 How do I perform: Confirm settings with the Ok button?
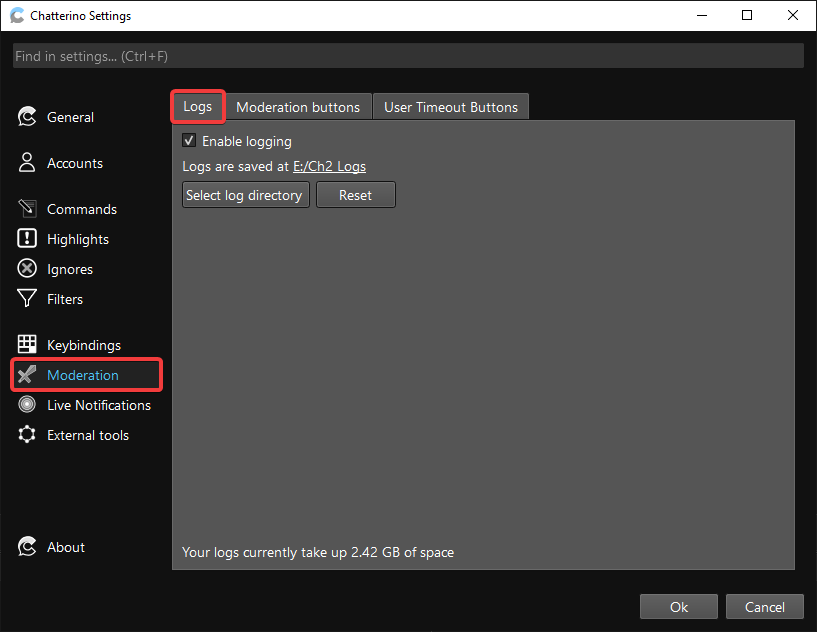click(678, 606)
